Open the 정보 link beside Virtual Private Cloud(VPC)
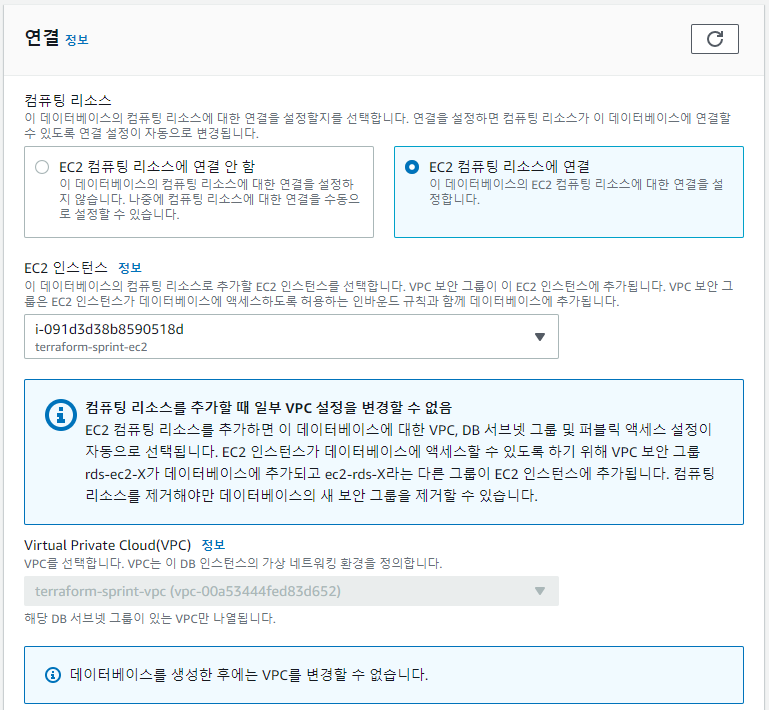This screenshot has height=710, width=769. point(213,545)
